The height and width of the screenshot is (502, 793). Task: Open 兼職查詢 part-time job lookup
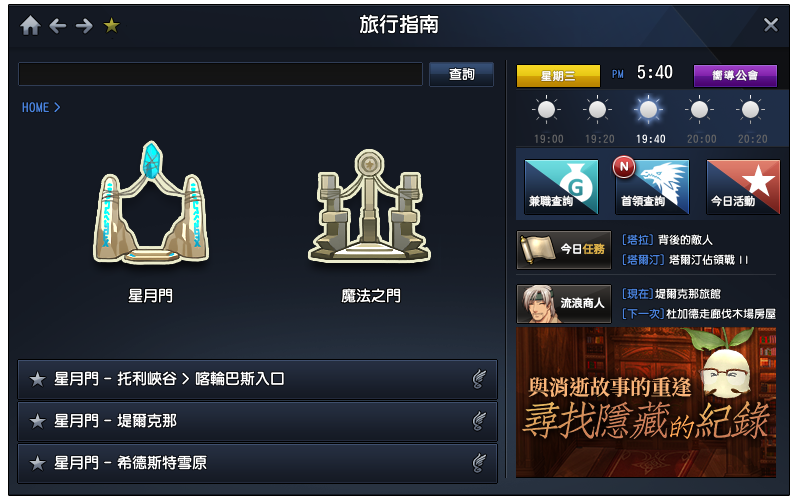point(561,187)
